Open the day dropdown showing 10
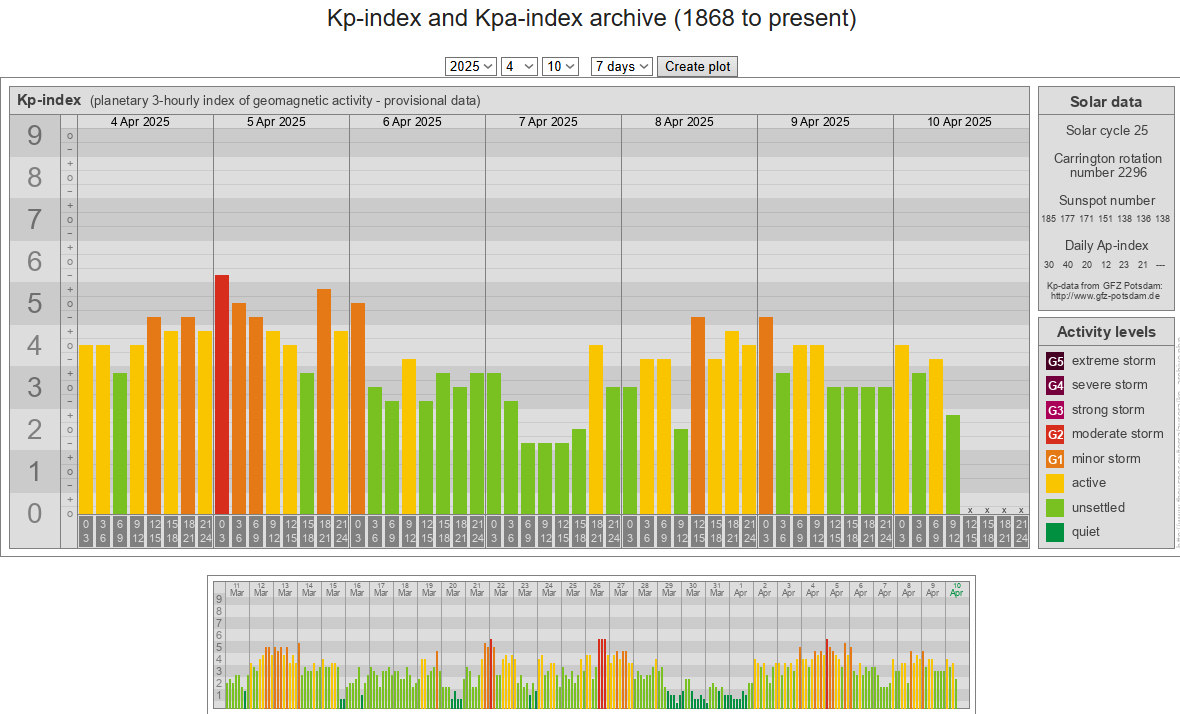This screenshot has width=1180, height=714. tap(560, 66)
